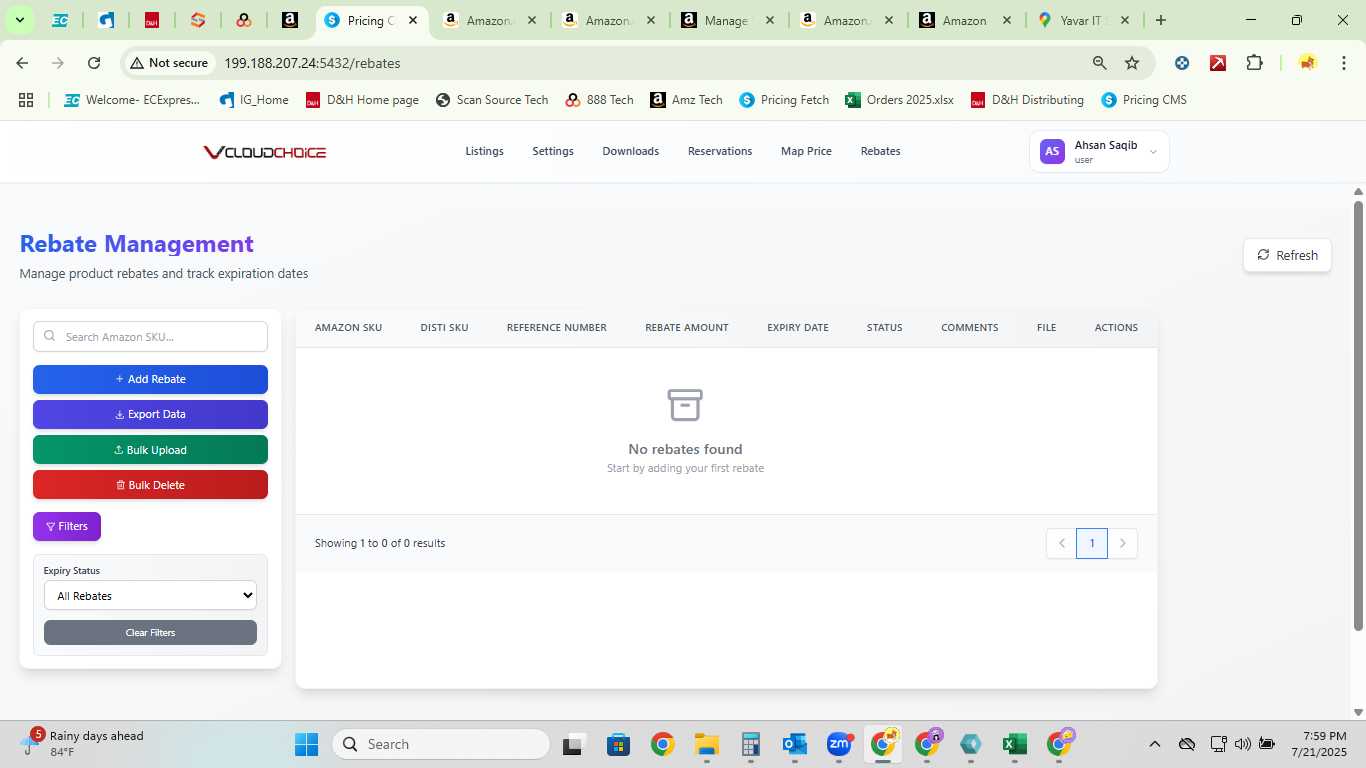Viewport: 1366px width, 768px height.
Task: Click the AS user avatar badge
Action: 1052,152
